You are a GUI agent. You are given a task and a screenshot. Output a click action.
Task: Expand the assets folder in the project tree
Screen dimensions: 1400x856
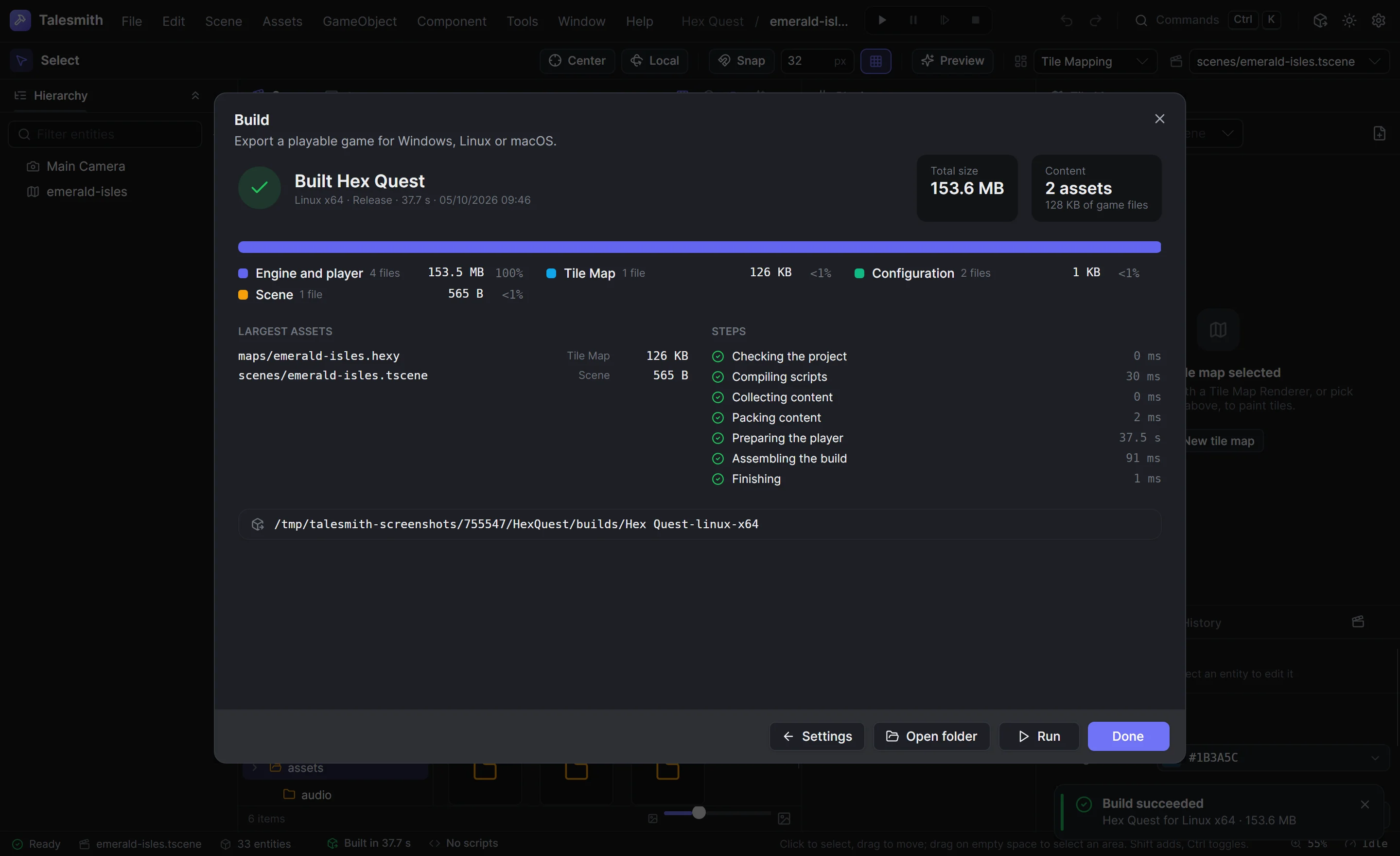255,767
